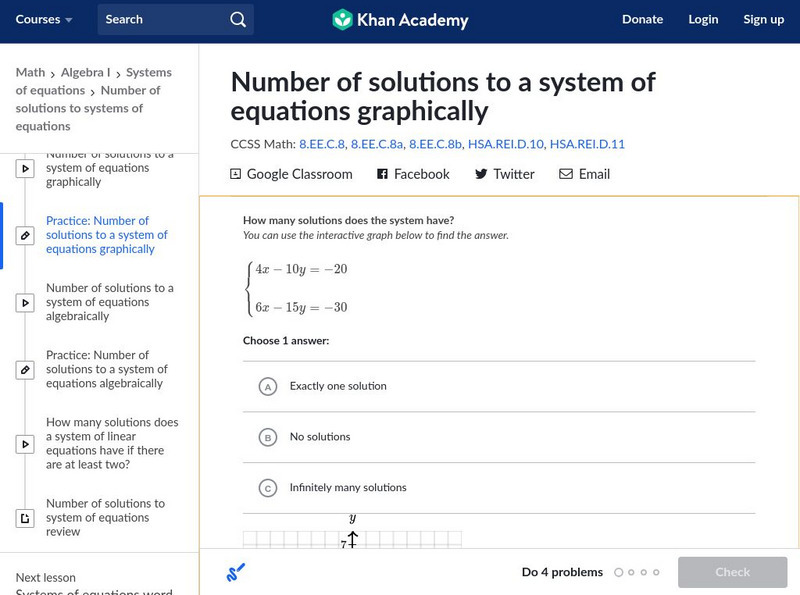Click the Login menu item
800x595 pixels.
point(703,20)
